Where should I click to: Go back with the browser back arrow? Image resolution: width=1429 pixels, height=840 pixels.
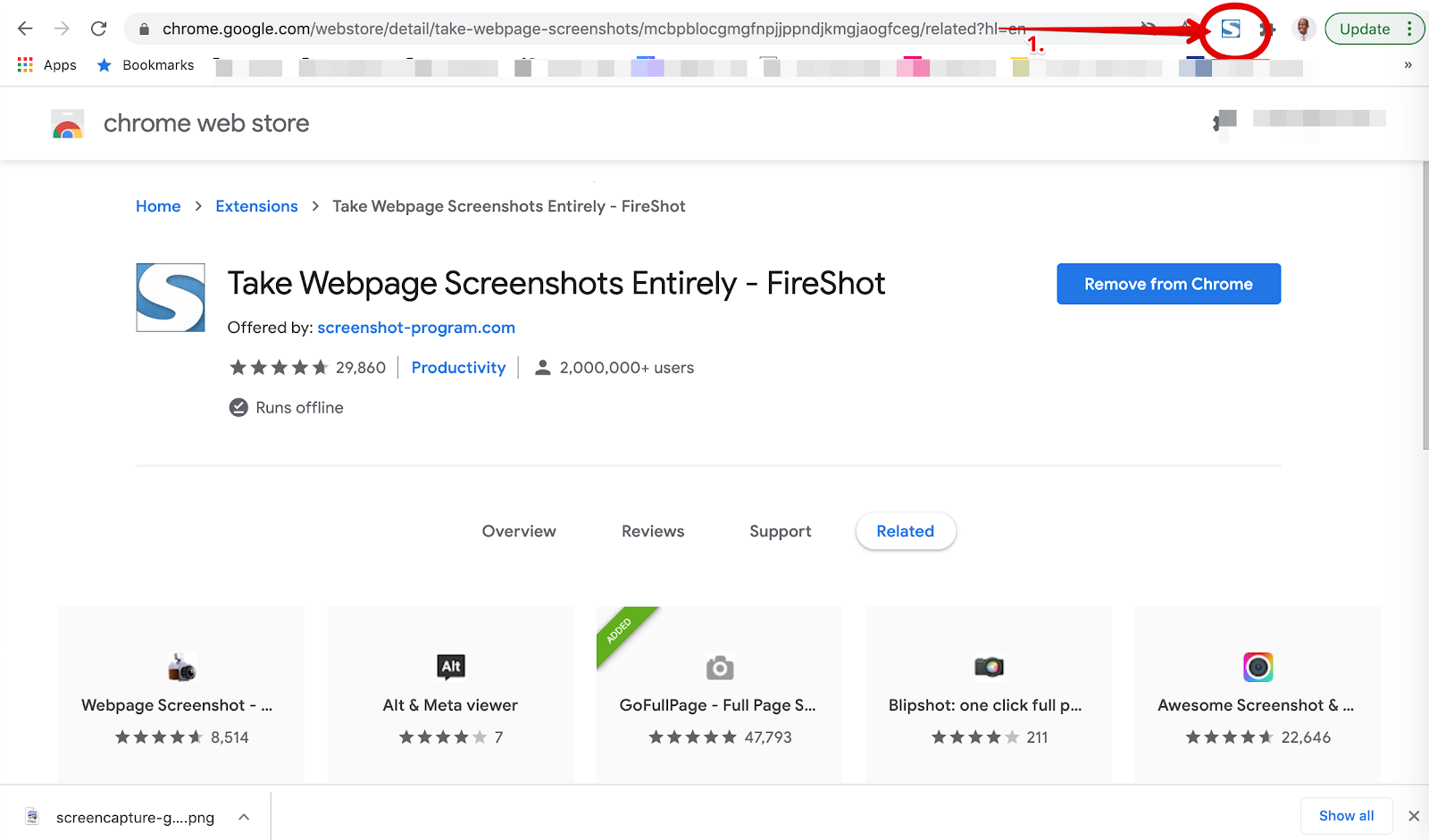(25, 29)
